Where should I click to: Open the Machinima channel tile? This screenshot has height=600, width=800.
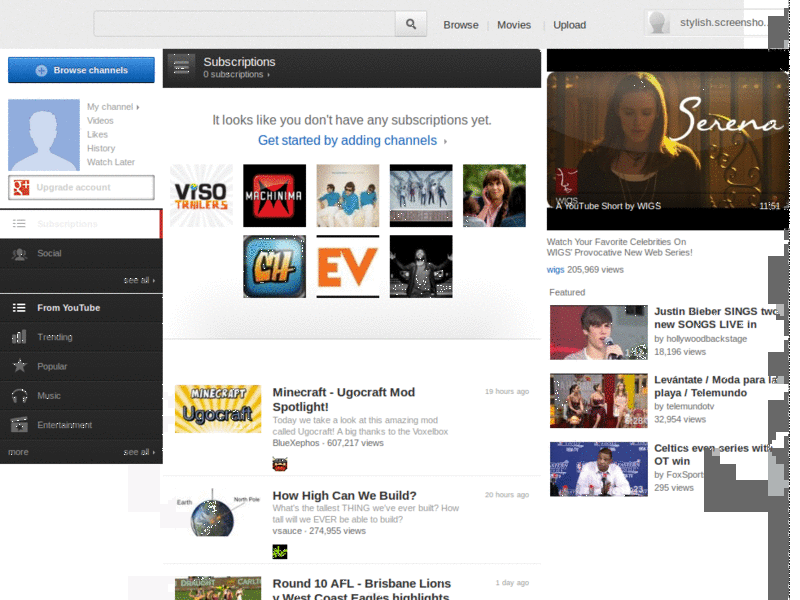[x=274, y=195]
